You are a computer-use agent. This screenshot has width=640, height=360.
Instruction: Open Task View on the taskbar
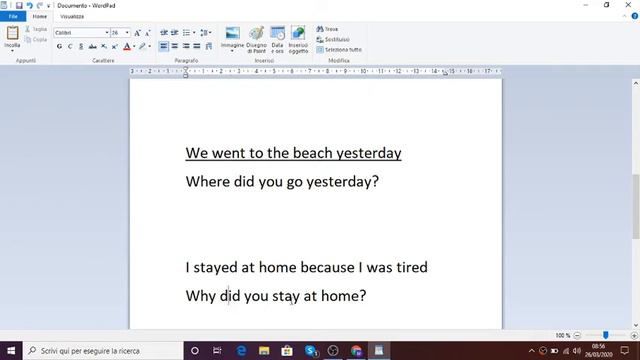click(x=217, y=351)
